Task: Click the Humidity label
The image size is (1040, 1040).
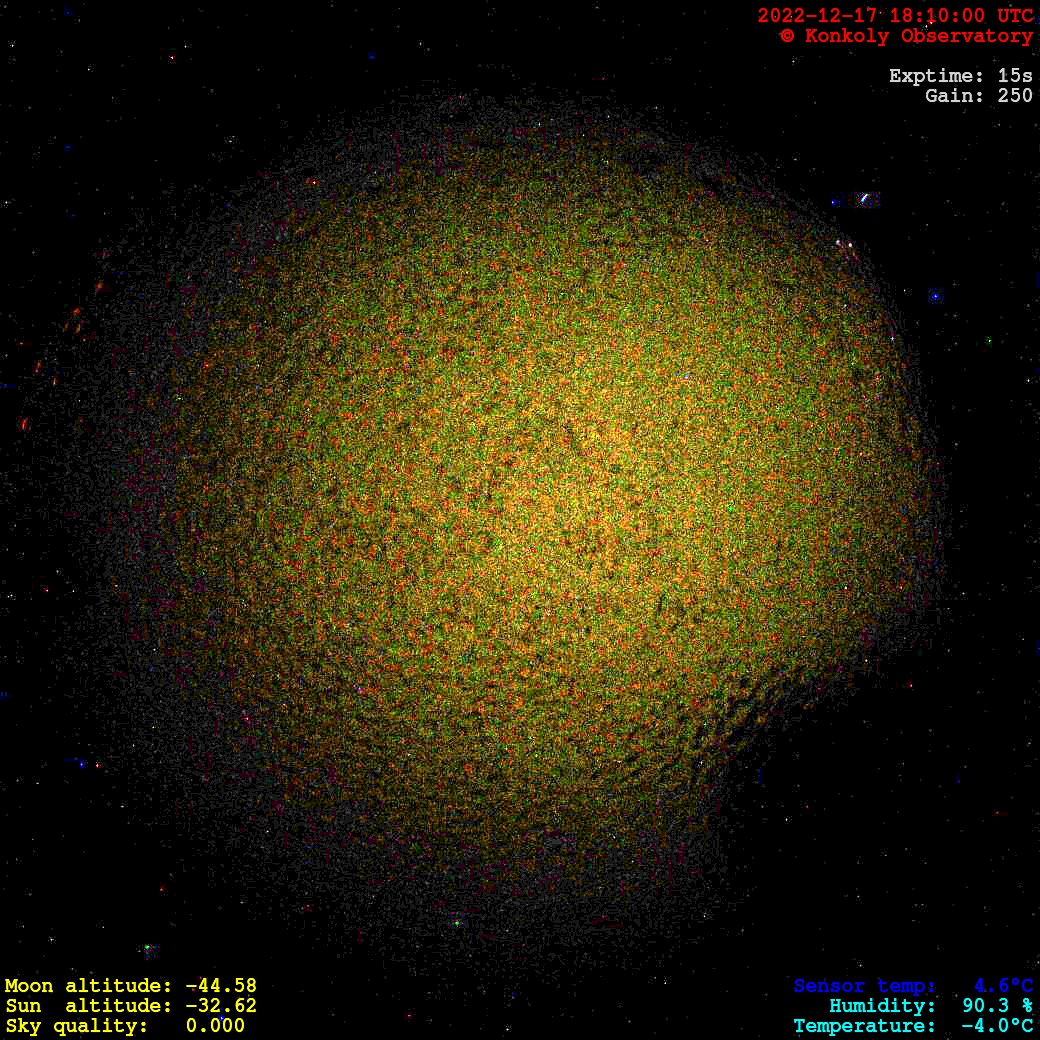Action: click(x=882, y=1006)
